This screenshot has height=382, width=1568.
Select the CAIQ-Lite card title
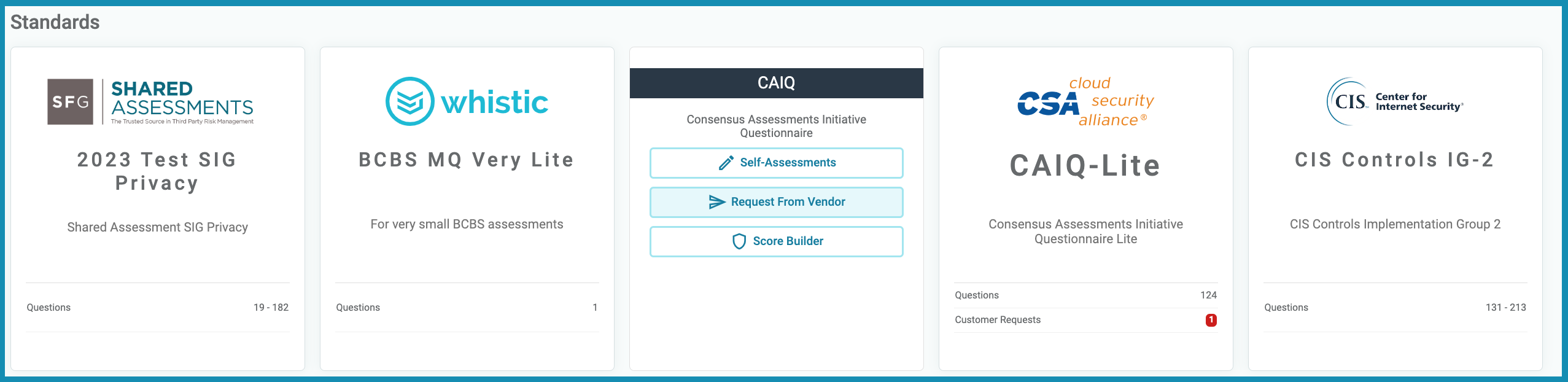pos(1085,166)
